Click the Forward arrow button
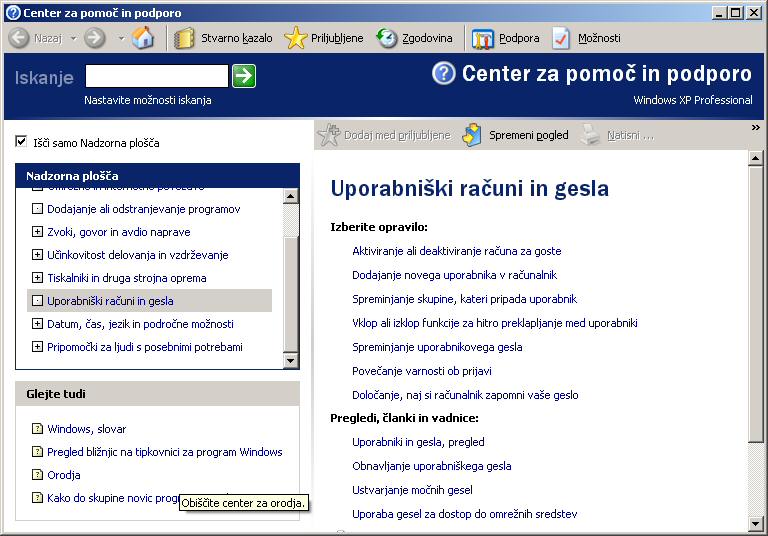The image size is (768, 536). (95, 38)
